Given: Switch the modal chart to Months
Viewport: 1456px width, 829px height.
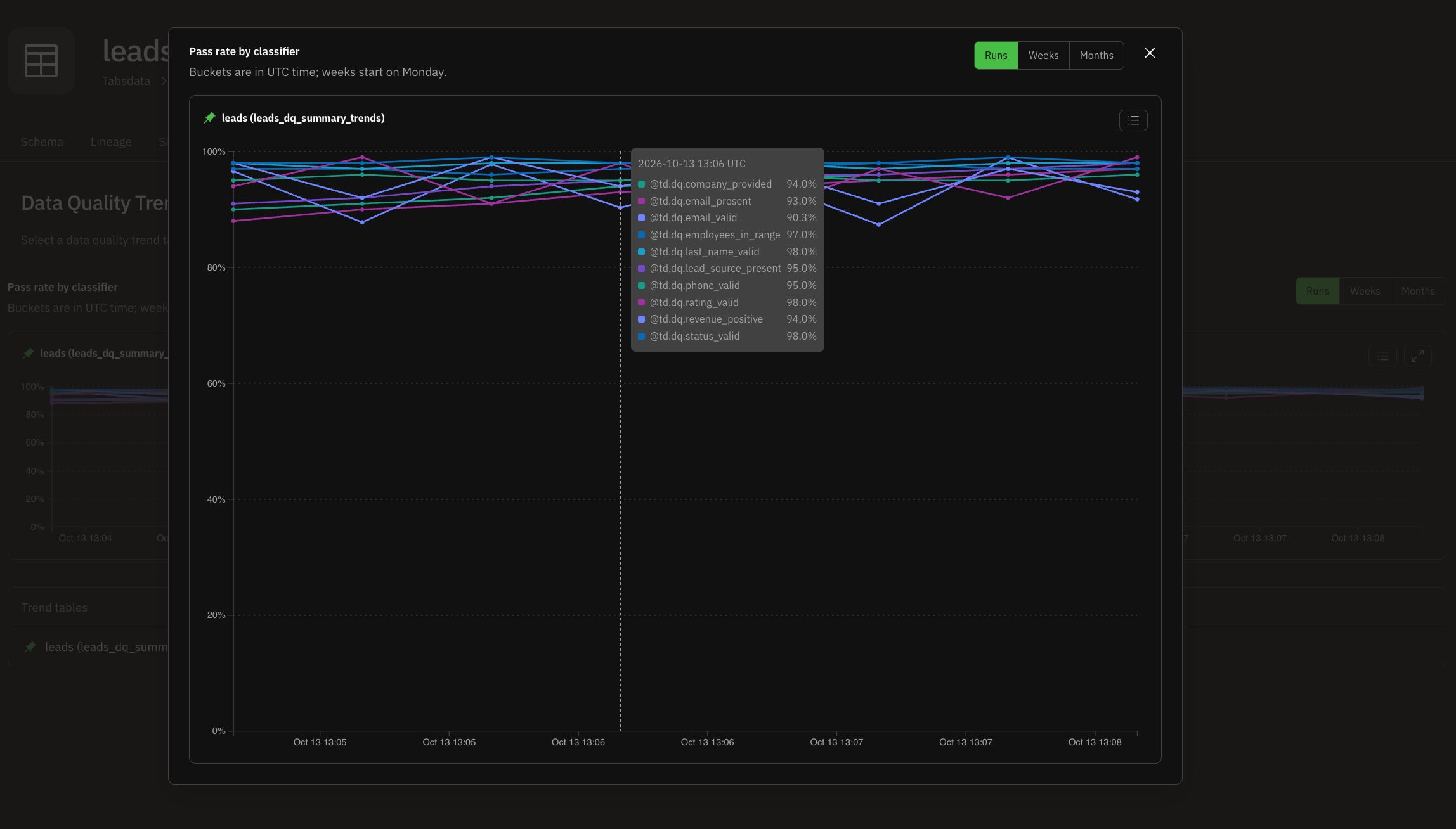Looking at the screenshot, I should pyautogui.click(x=1096, y=55).
